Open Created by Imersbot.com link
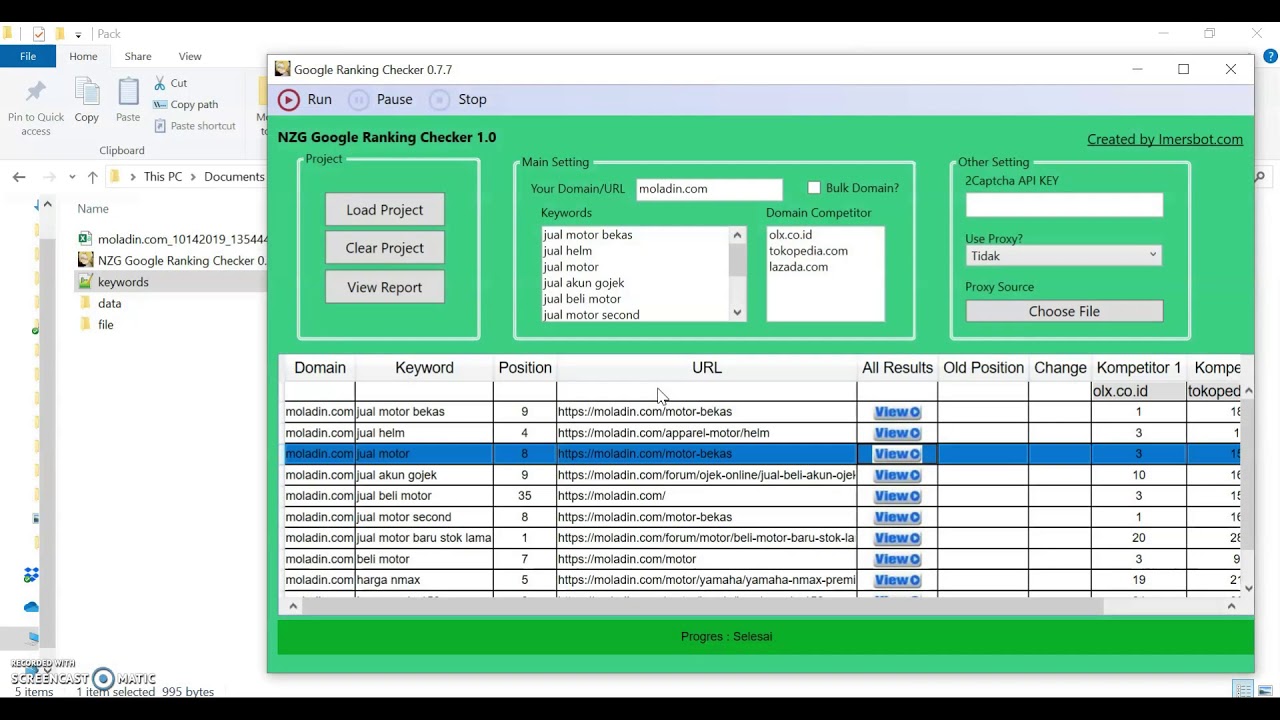Image resolution: width=1280 pixels, height=720 pixels. [x=1165, y=139]
